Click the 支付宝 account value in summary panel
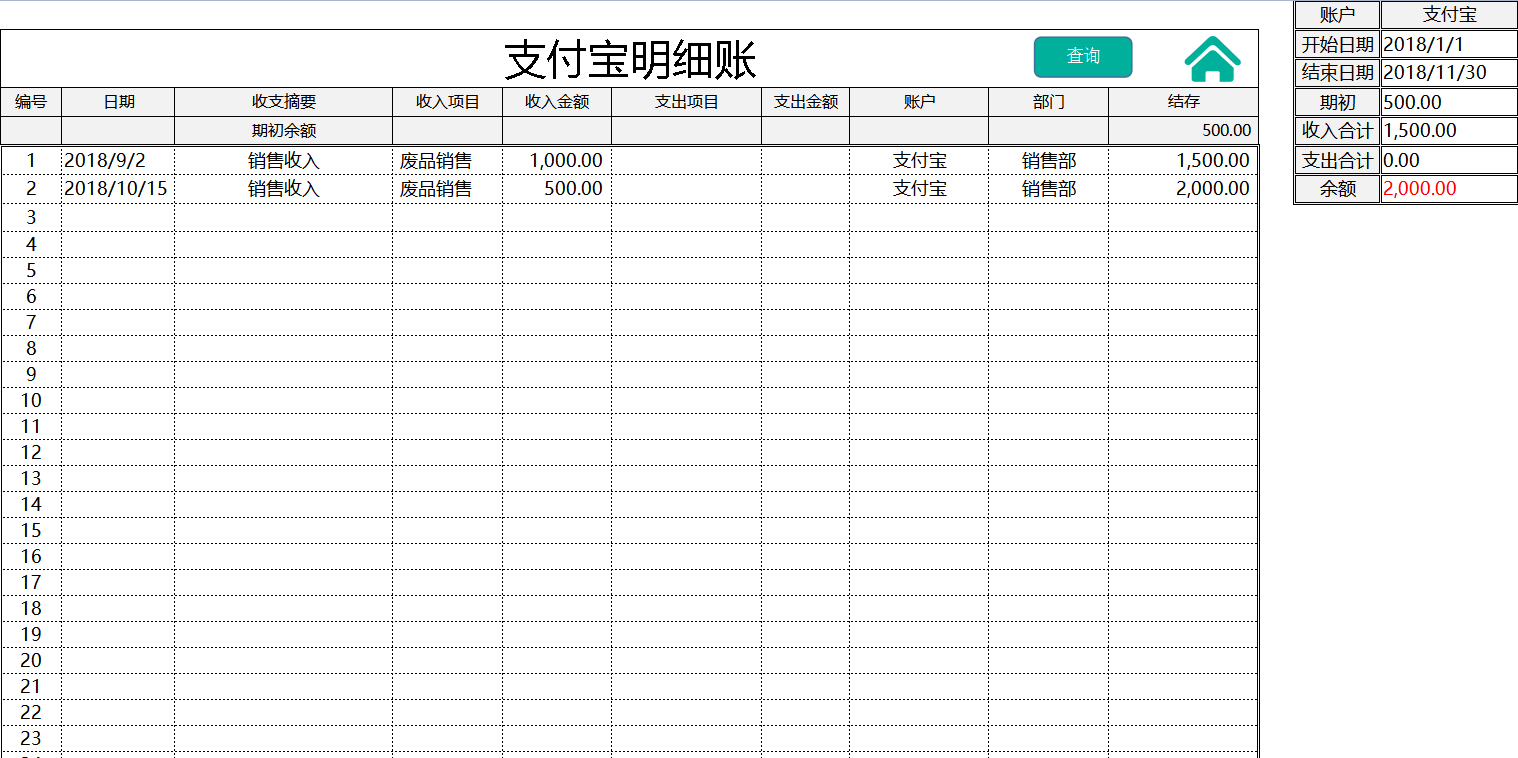 coord(1449,15)
